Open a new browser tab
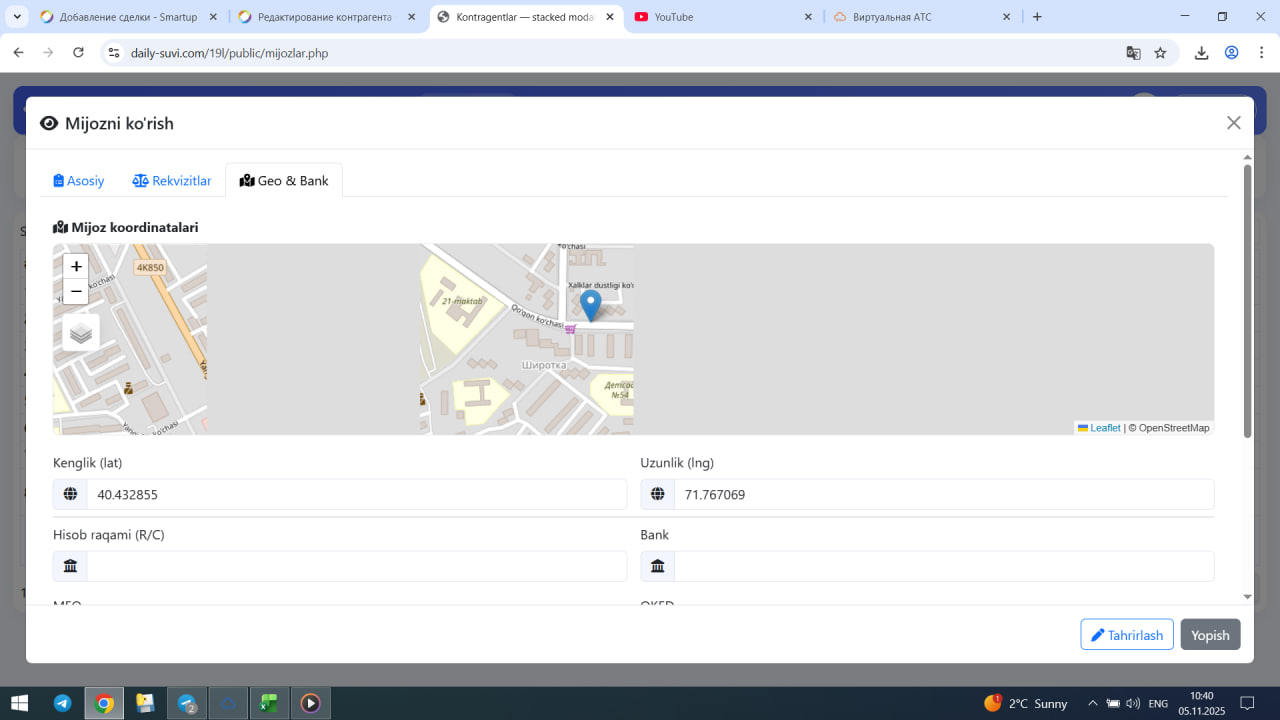Viewport: 1280px width, 720px height. click(1037, 17)
